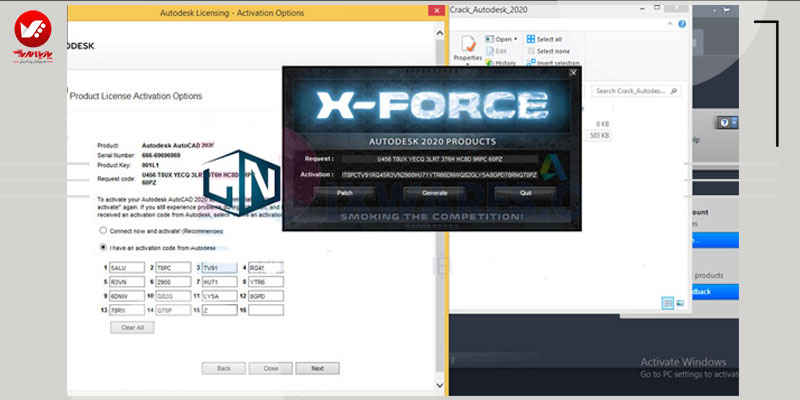800x400 pixels.
Task: Click the Edit icon in Explorer ribbon
Action: click(x=490, y=51)
